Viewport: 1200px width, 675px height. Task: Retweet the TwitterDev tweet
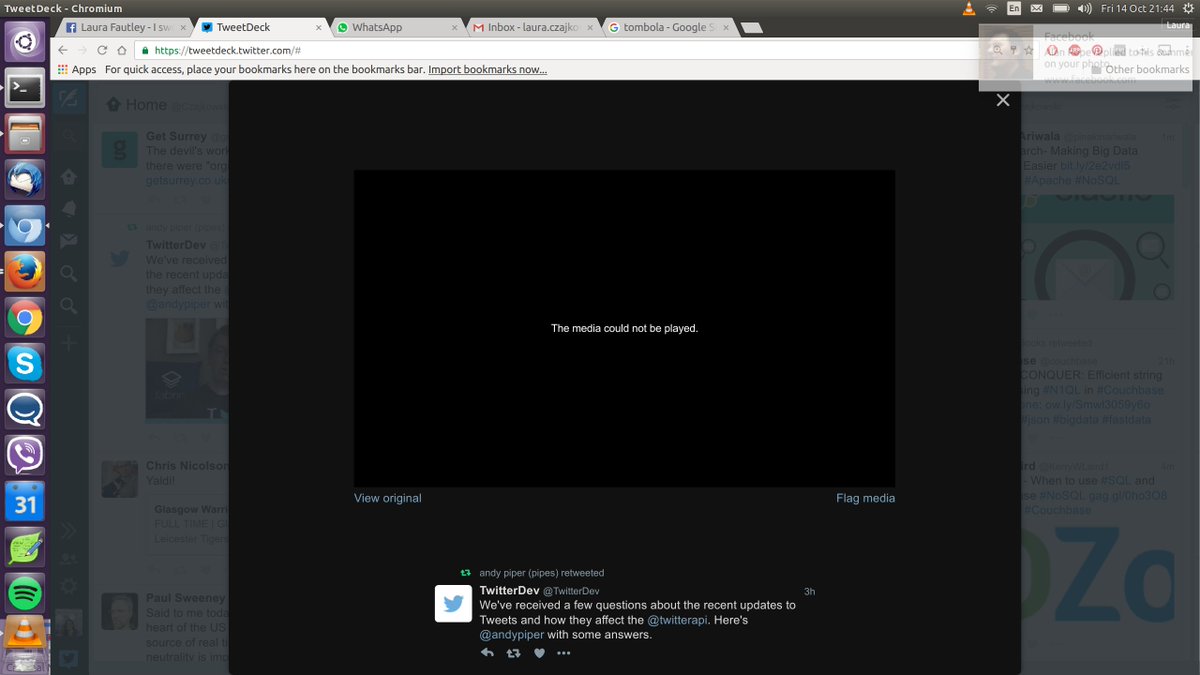(x=513, y=653)
